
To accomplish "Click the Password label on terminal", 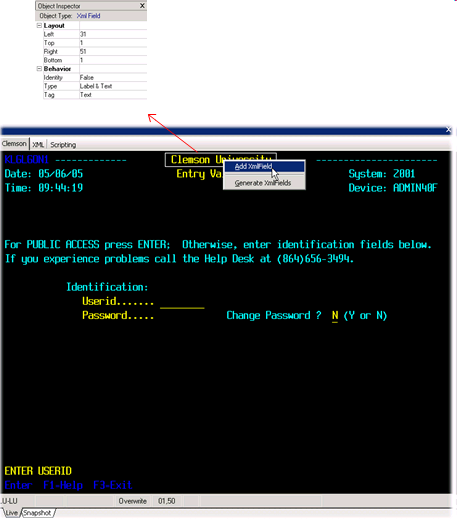I will tap(118, 315).
